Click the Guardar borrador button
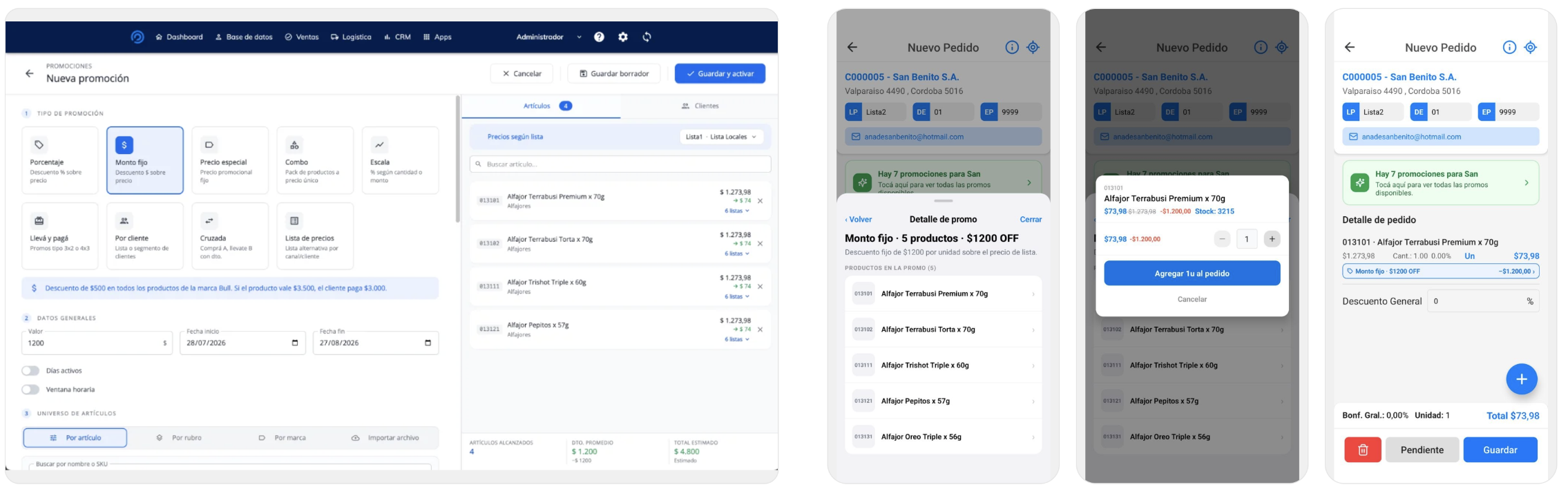Viewport: 1568px width, 496px height. [613, 73]
